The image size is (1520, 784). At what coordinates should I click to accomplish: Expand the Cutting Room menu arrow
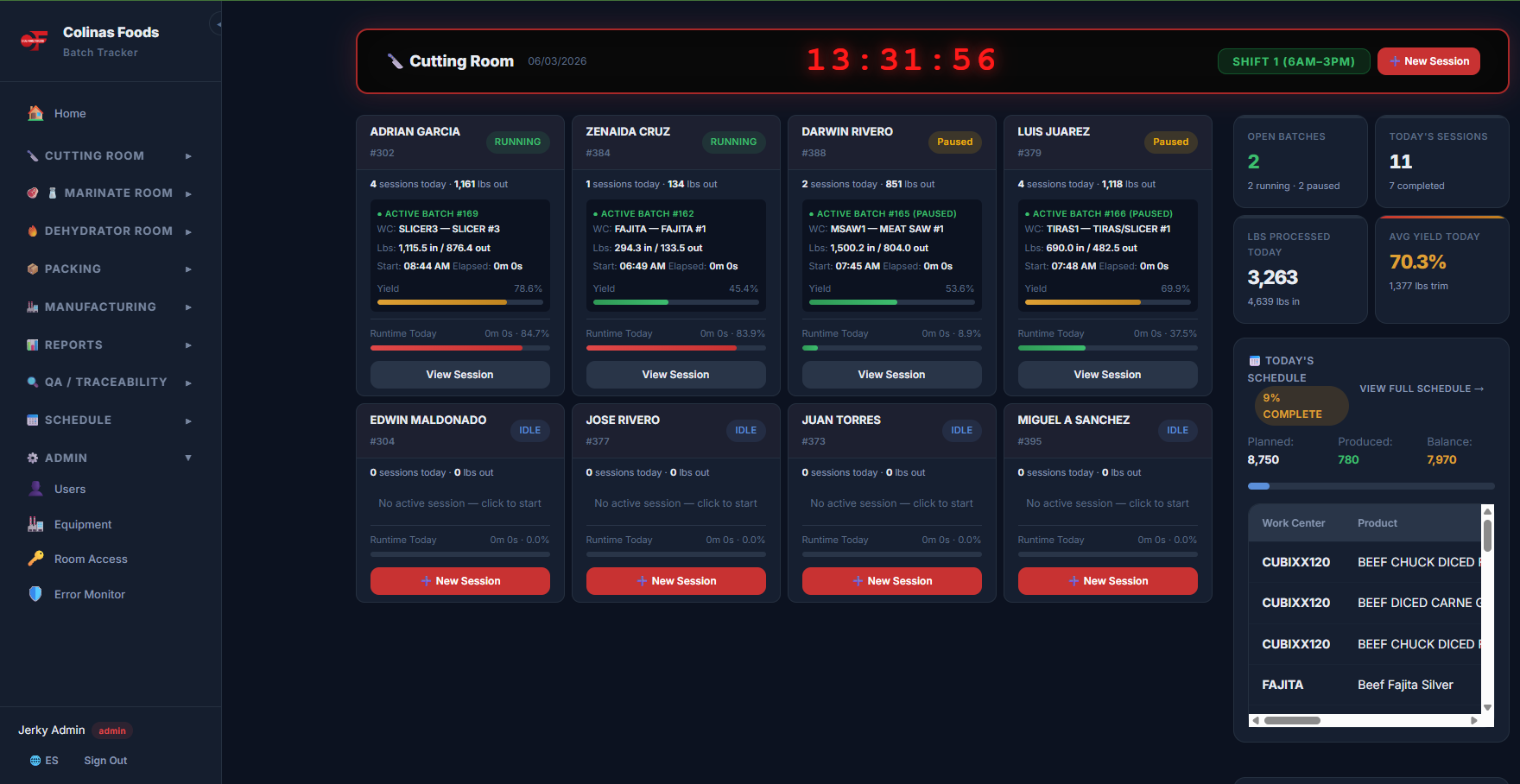coord(188,156)
